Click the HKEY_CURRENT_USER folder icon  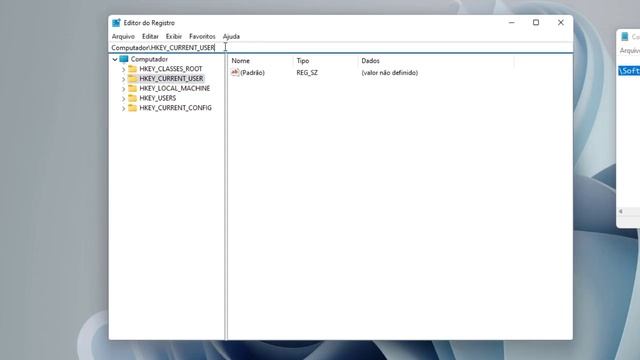132,78
